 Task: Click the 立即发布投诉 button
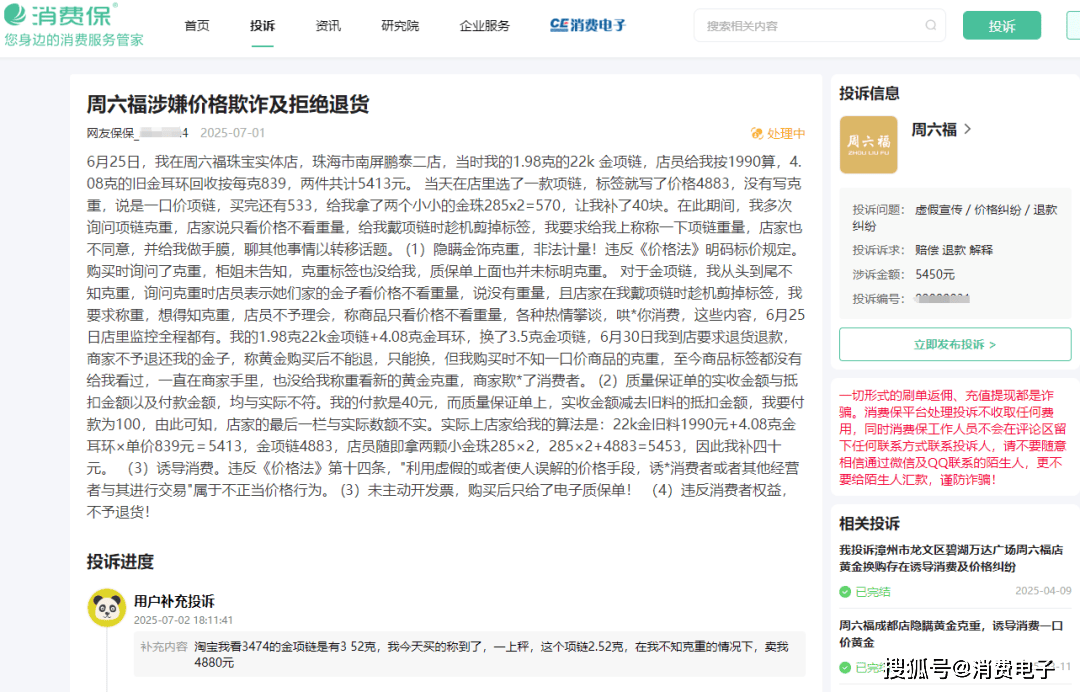click(x=955, y=344)
